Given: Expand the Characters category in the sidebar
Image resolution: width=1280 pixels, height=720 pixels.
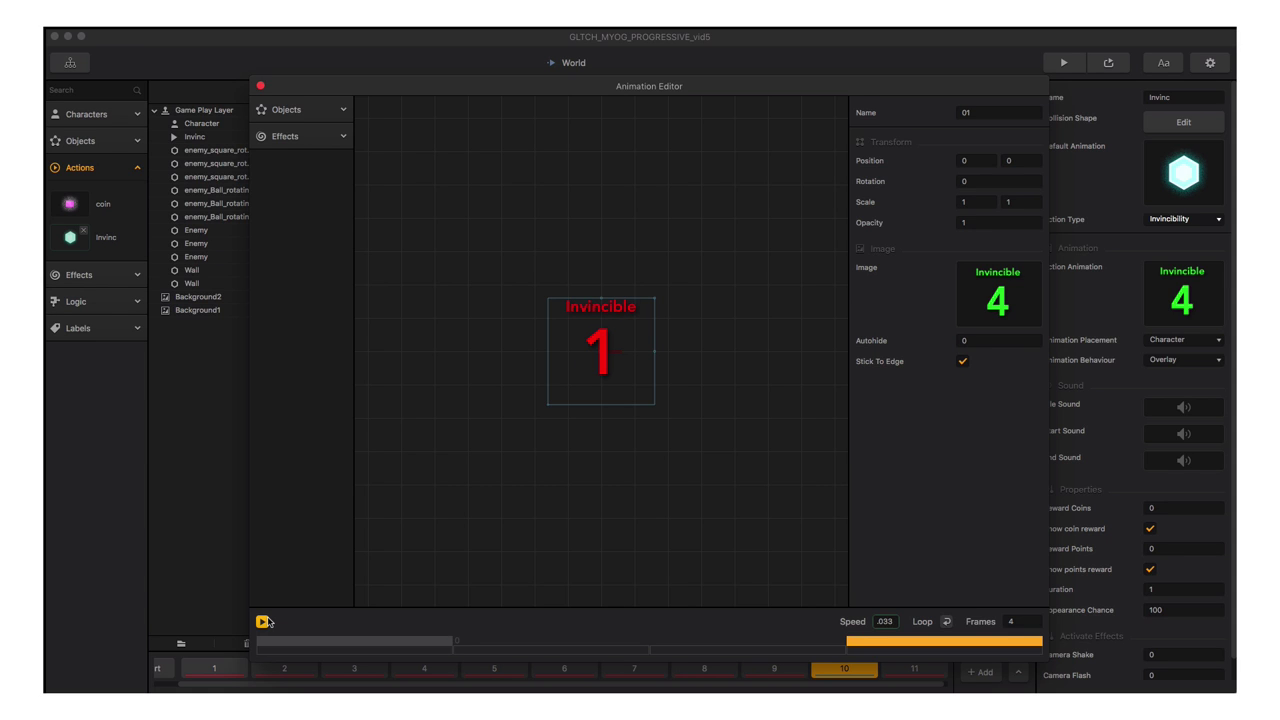Looking at the screenshot, I should pos(96,114).
